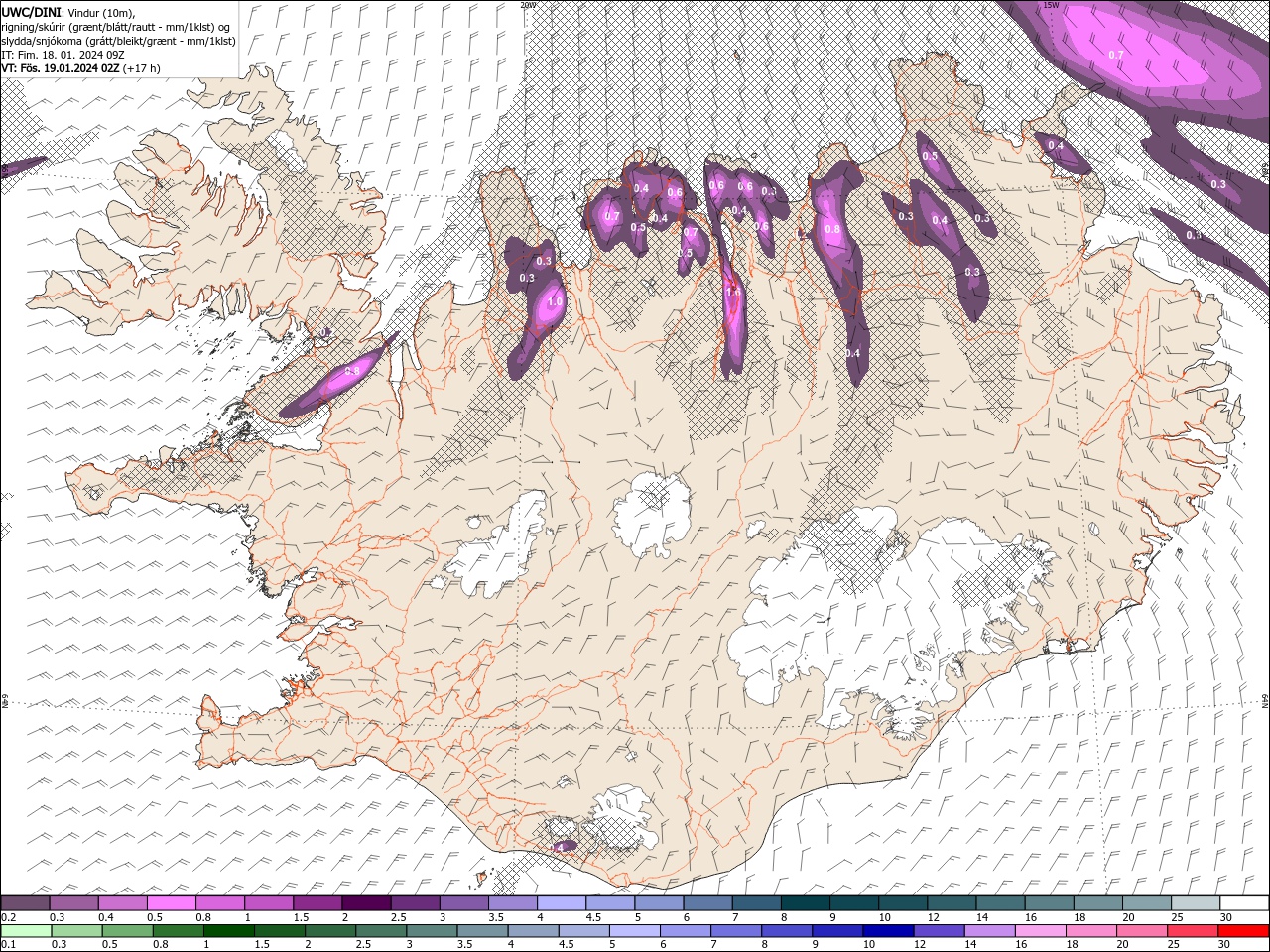Click the '0.2' label on the snow scale
Image resolution: width=1270 pixels, height=952 pixels.
(8, 917)
